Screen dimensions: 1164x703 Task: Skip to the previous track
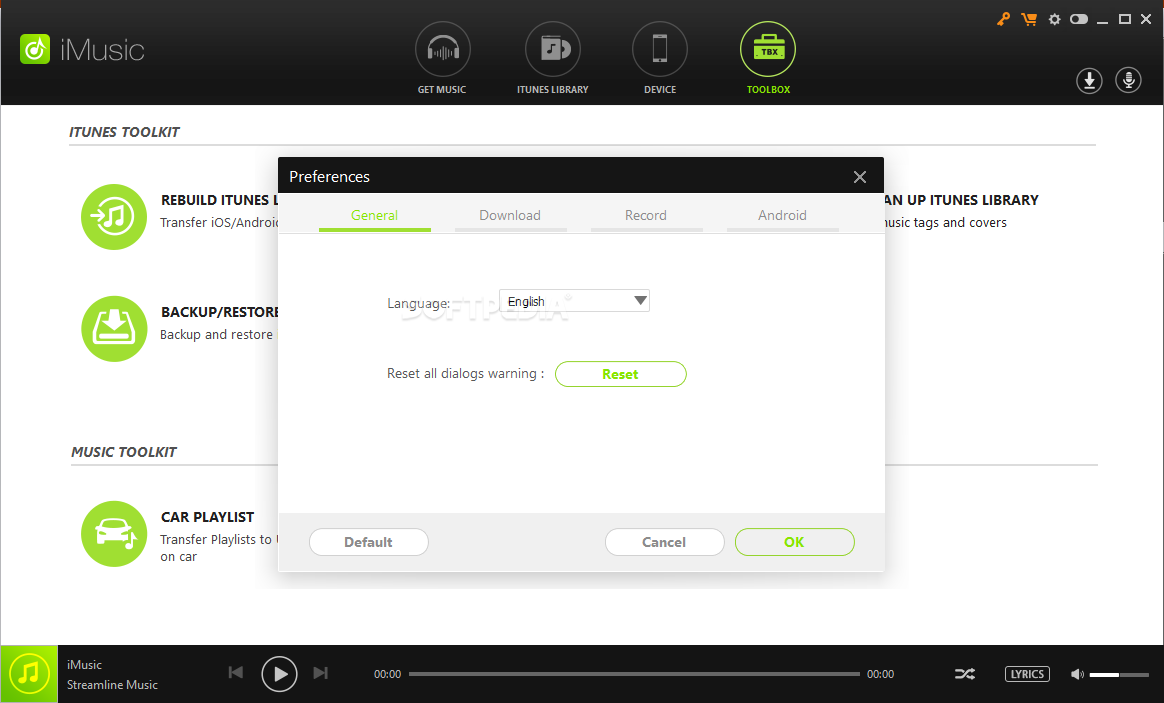[236, 673]
